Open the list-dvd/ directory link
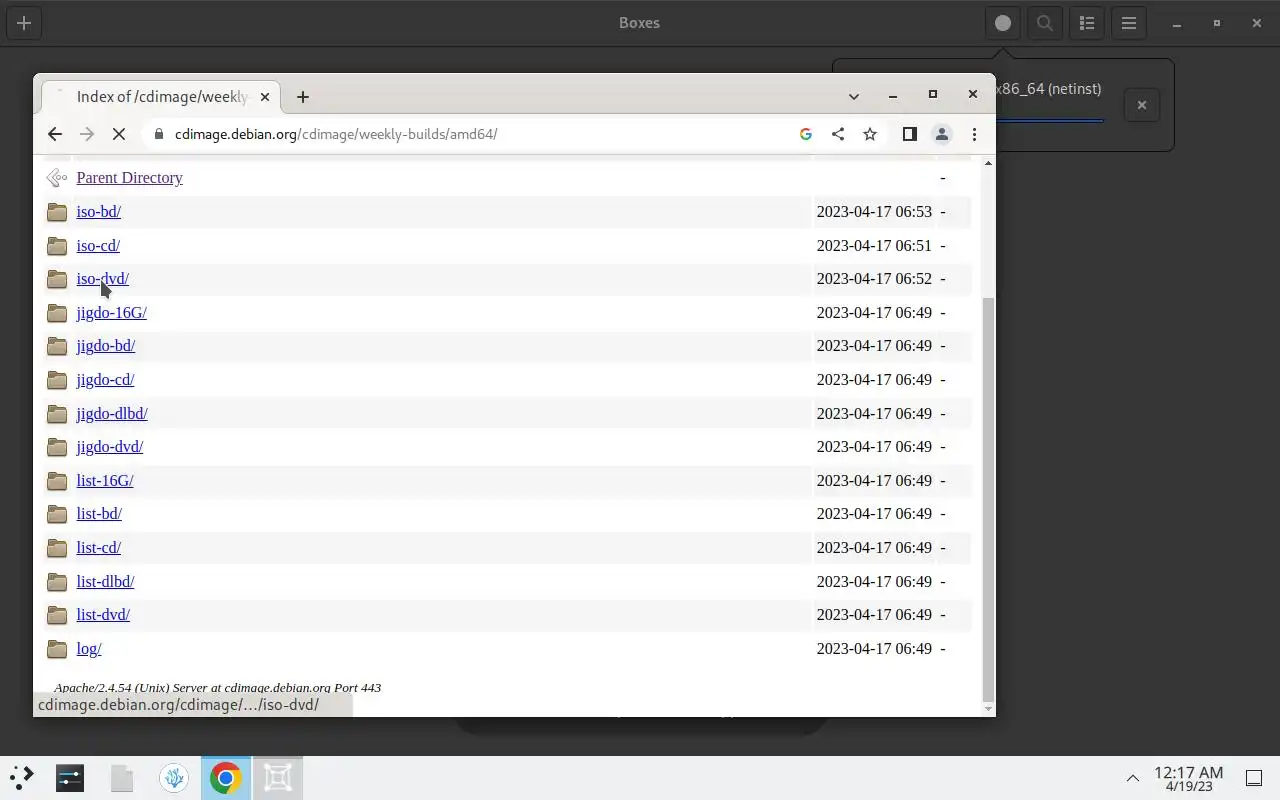Screen dimensions: 1280x800 (103, 615)
